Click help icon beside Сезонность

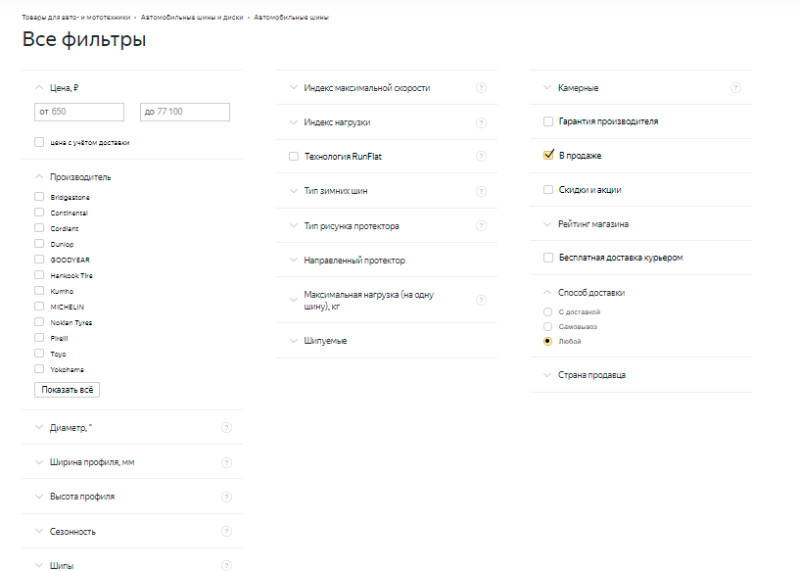[226, 531]
